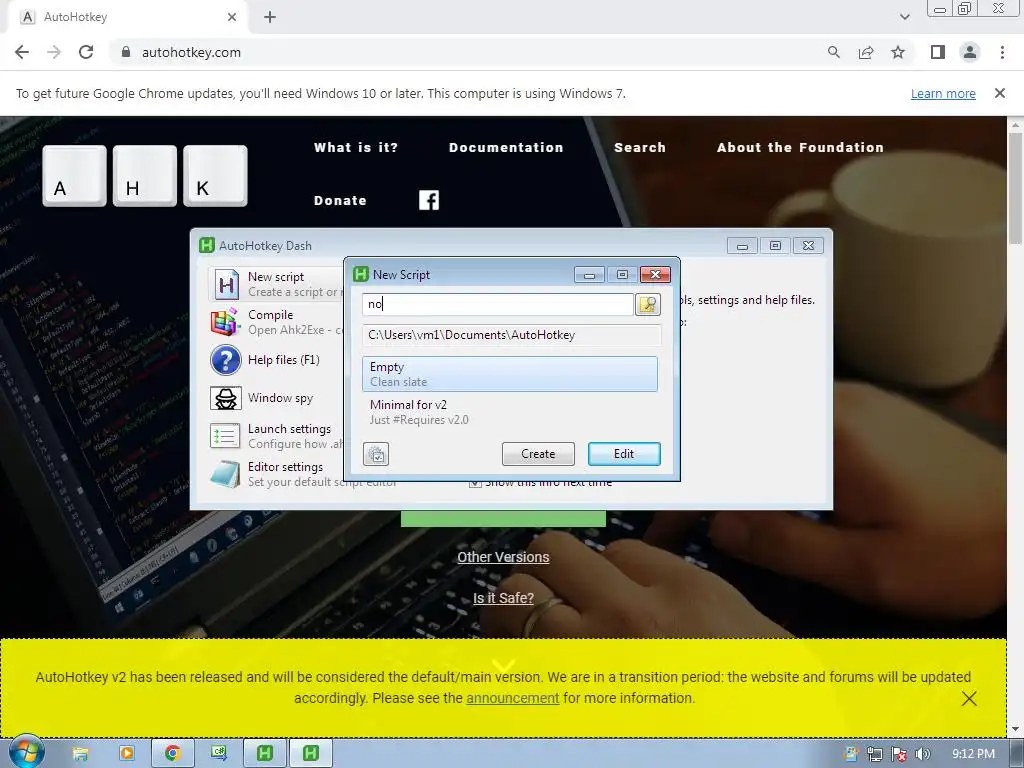Image resolution: width=1024 pixels, height=768 pixels.
Task: Click Learn more in Chrome update bar
Action: point(943,93)
